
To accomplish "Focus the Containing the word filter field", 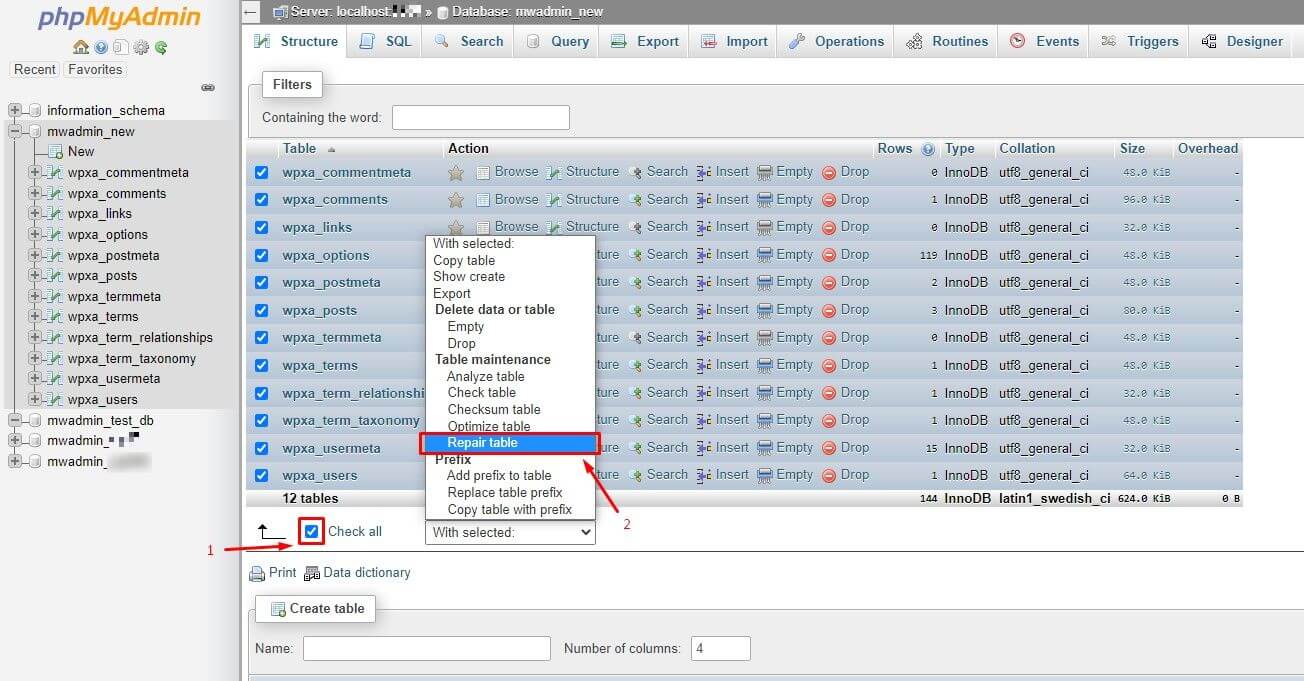I will (x=481, y=117).
